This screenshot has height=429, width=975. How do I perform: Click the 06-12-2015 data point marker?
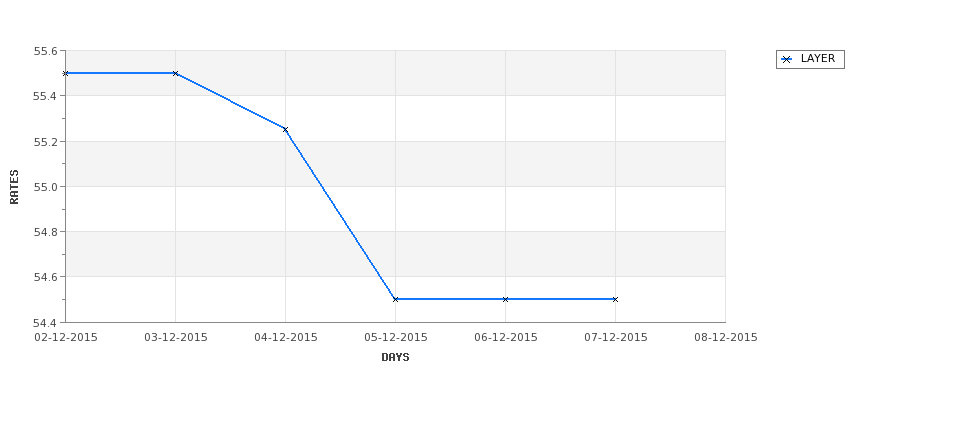(506, 299)
